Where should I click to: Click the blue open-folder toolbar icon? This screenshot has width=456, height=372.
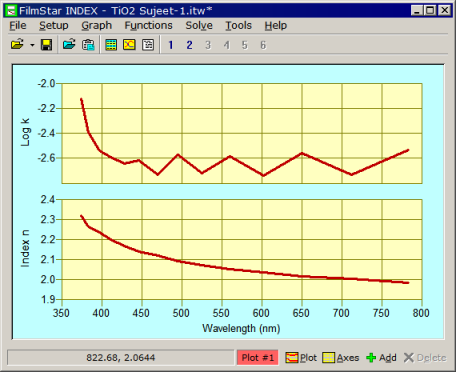pyautogui.click(x=69, y=45)
